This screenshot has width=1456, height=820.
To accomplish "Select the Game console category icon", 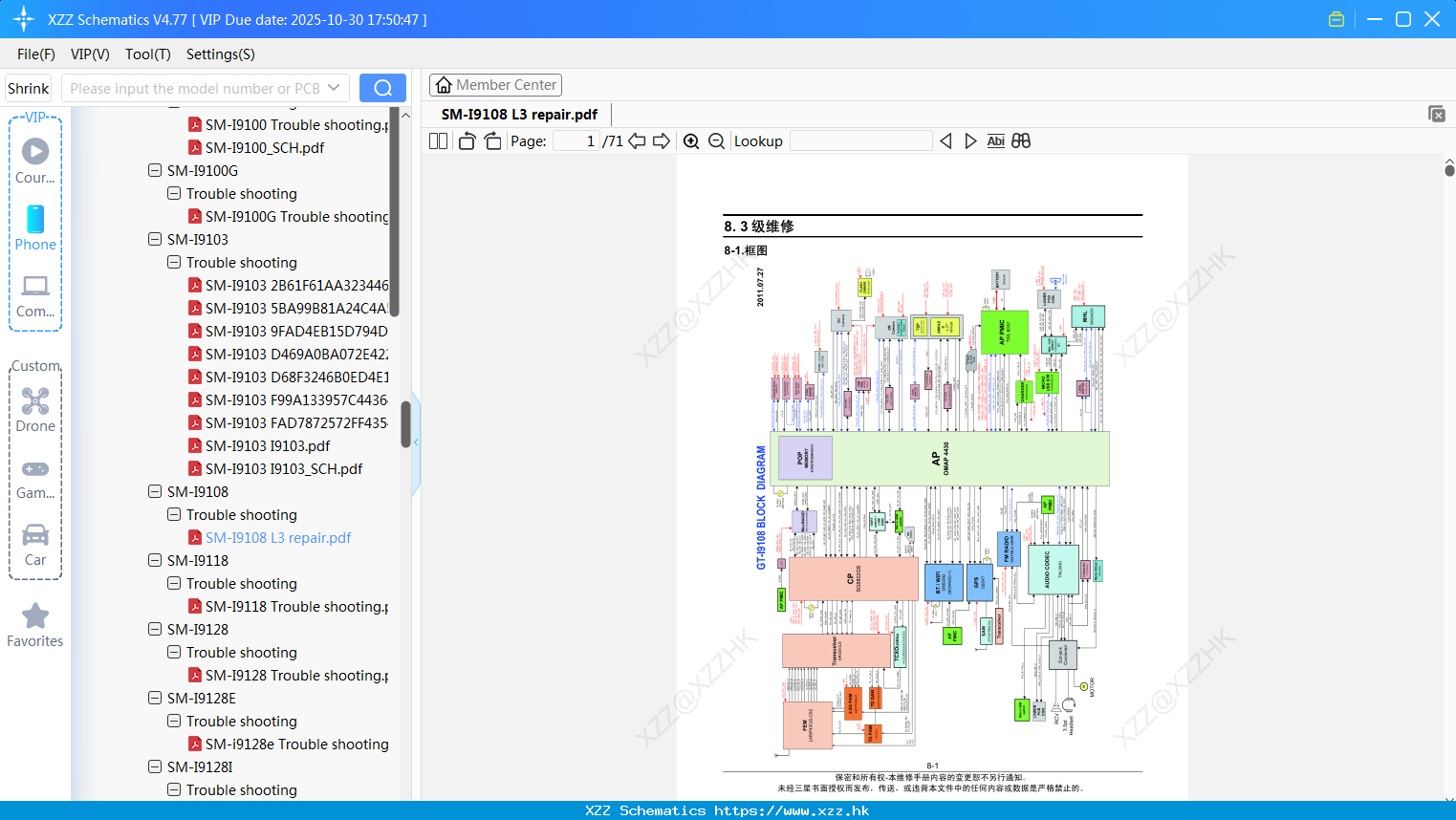I will tap(35, 468).
